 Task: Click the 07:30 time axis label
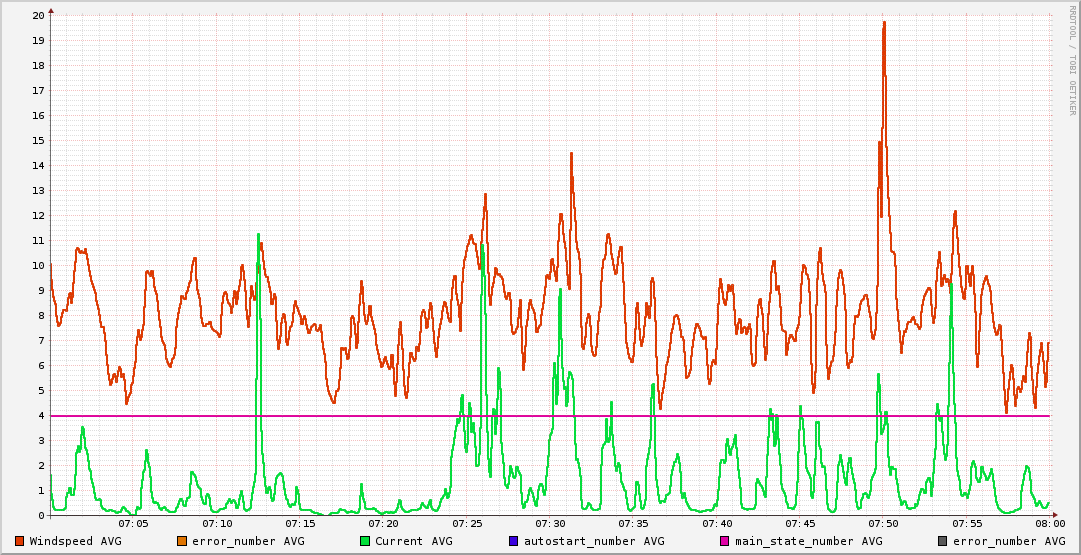click(550, 524)
